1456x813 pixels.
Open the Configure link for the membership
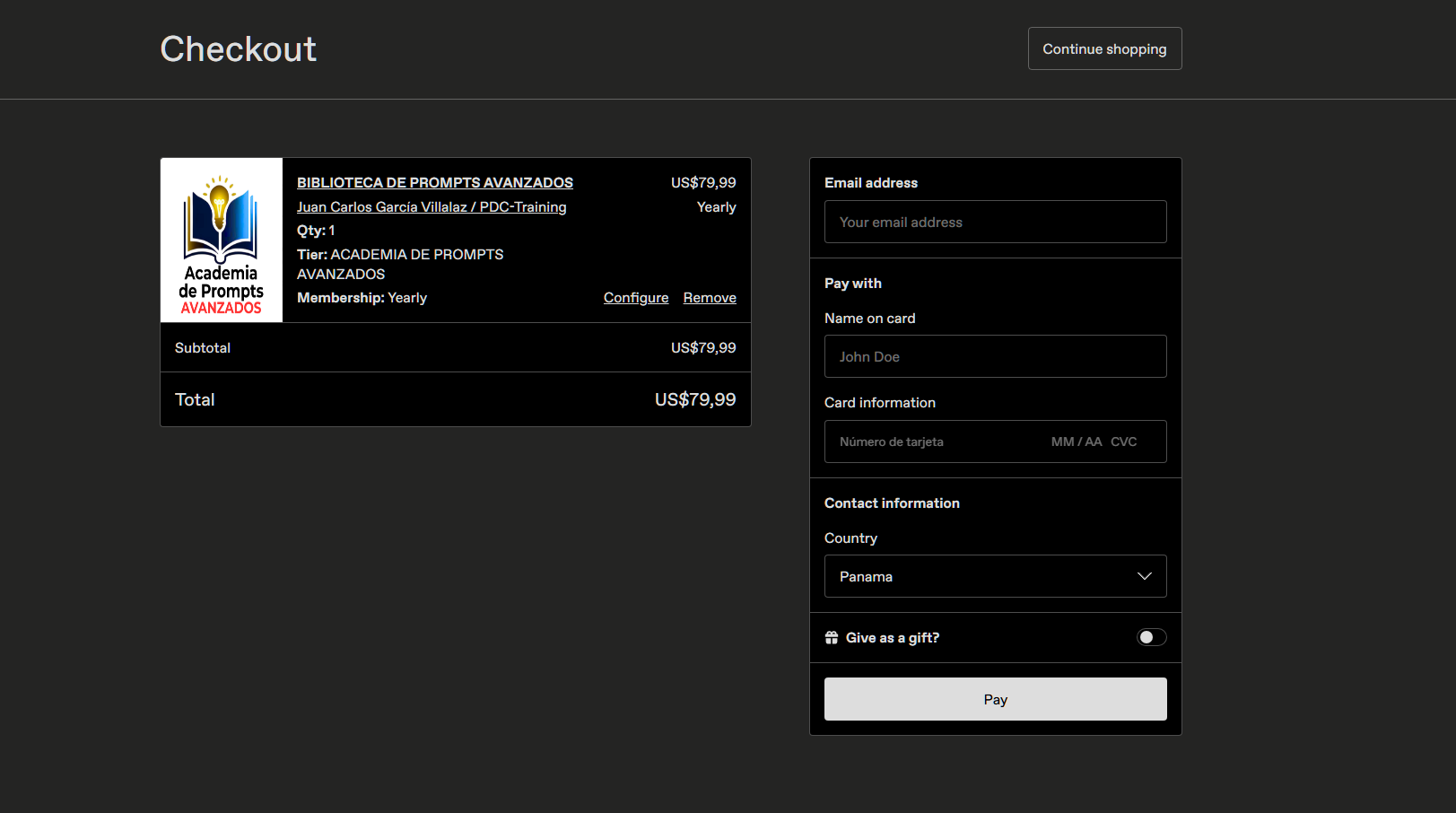tap(635, 298)
